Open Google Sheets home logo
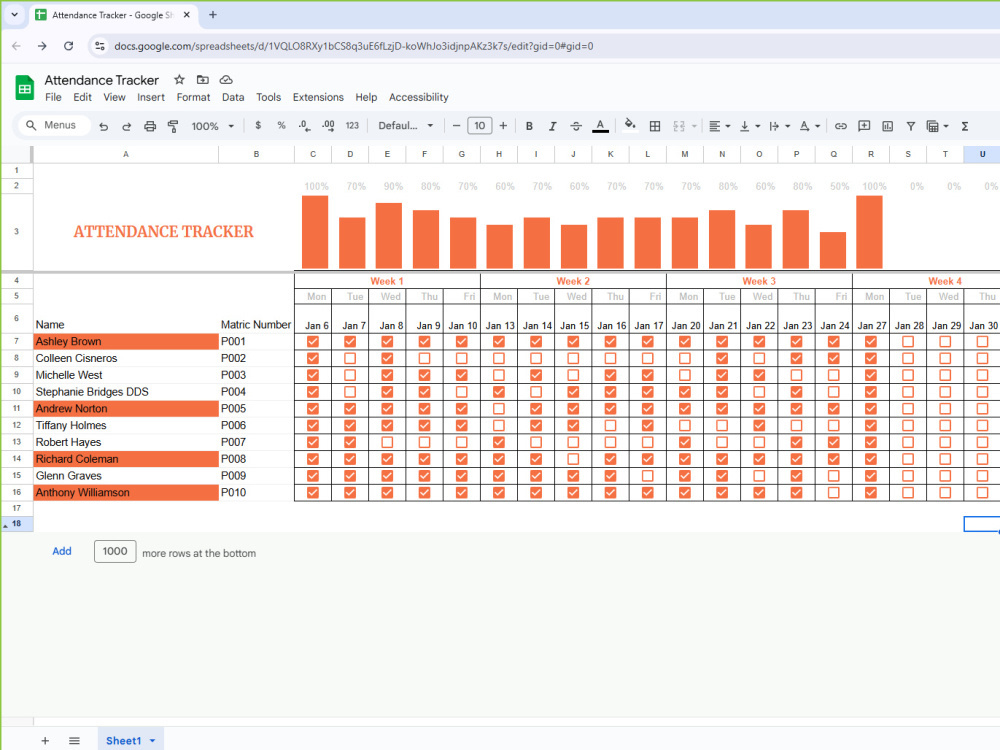Screen dimensions: 1000x750 (24, 88)
